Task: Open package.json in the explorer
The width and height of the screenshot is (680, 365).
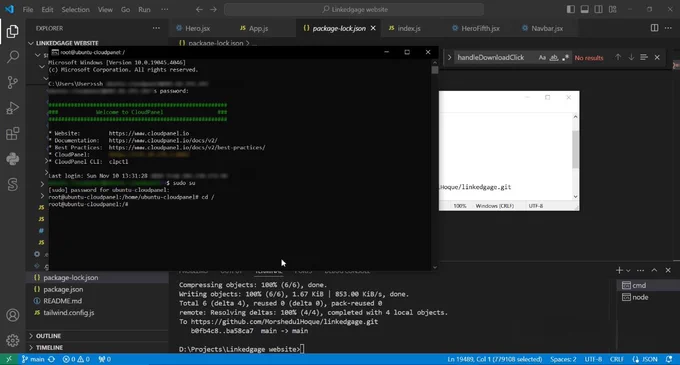Action: click(97, 289)
